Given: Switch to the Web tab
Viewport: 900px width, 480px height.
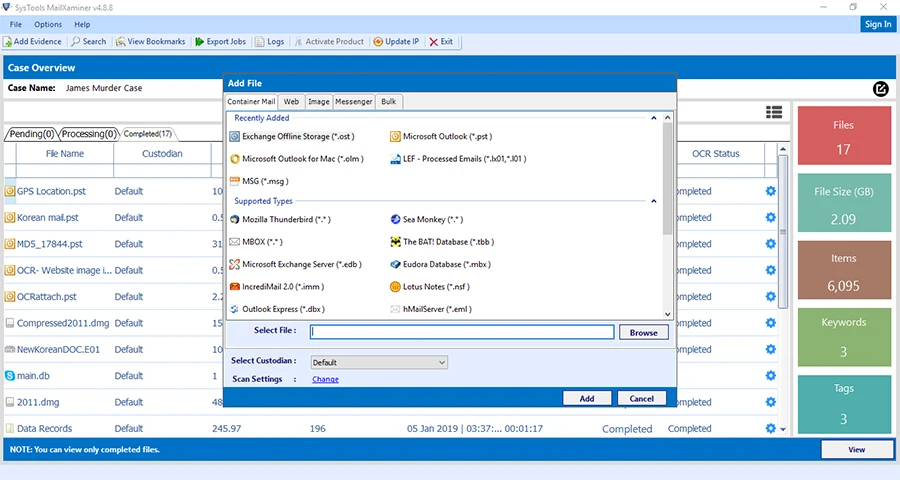Looking at the screenshot, I should 291,102.
